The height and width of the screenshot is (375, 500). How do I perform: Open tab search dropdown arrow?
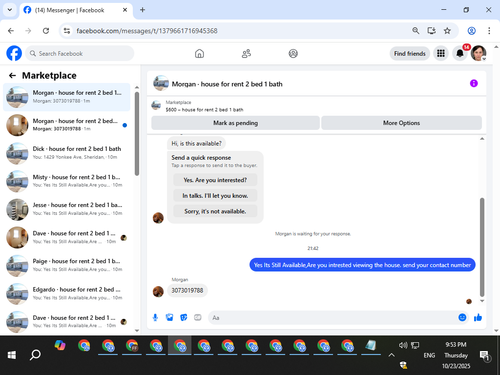point(10,10)
